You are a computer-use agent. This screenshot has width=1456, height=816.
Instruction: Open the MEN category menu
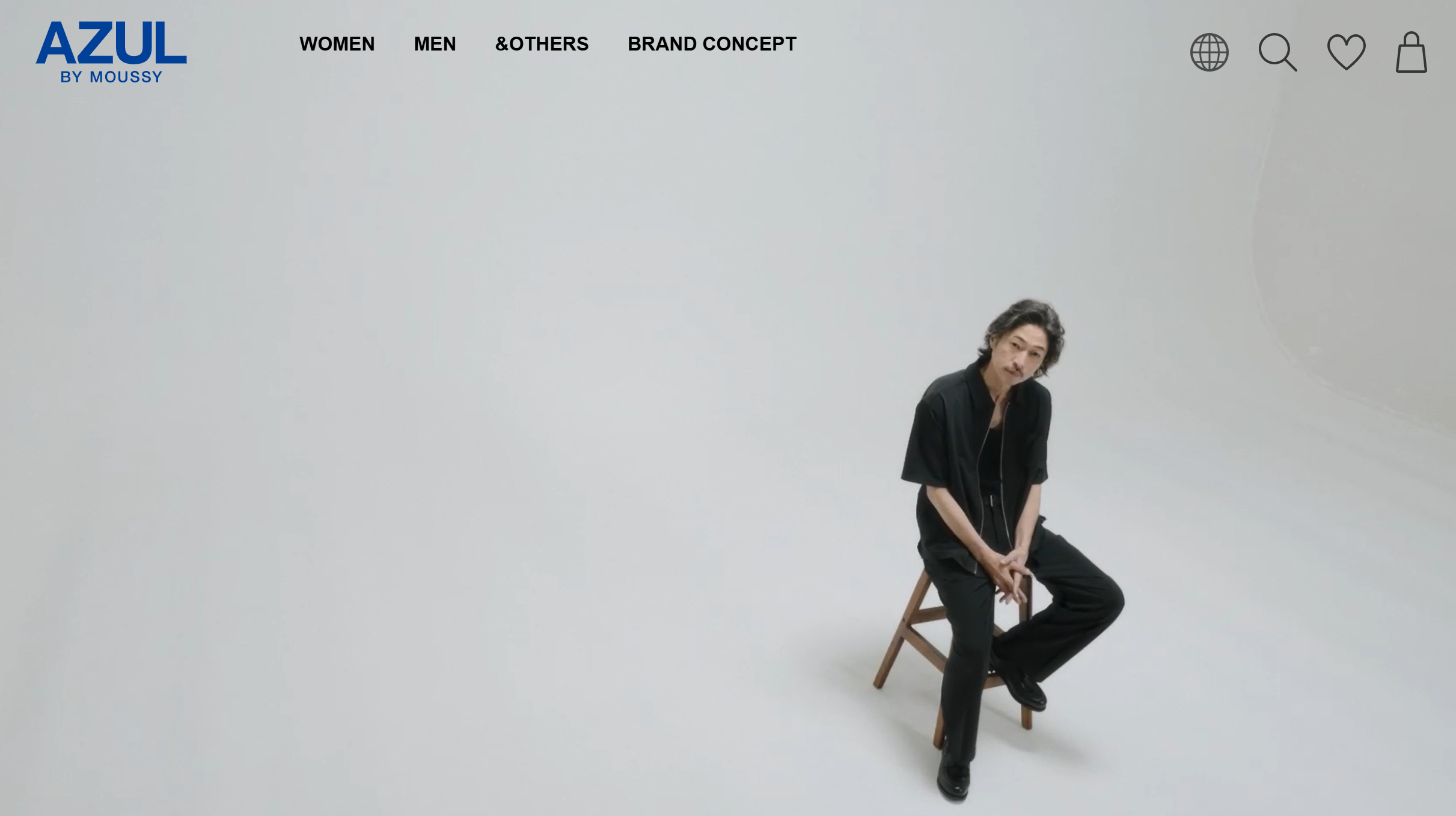point(435,44)
